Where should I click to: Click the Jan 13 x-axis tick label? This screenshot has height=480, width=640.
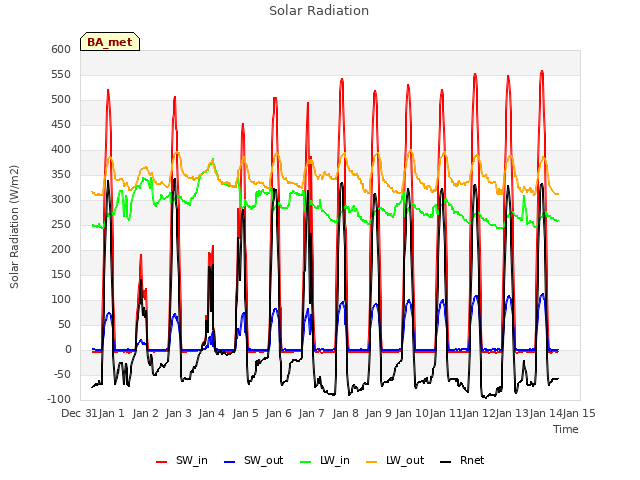click(x=513, y=413)
